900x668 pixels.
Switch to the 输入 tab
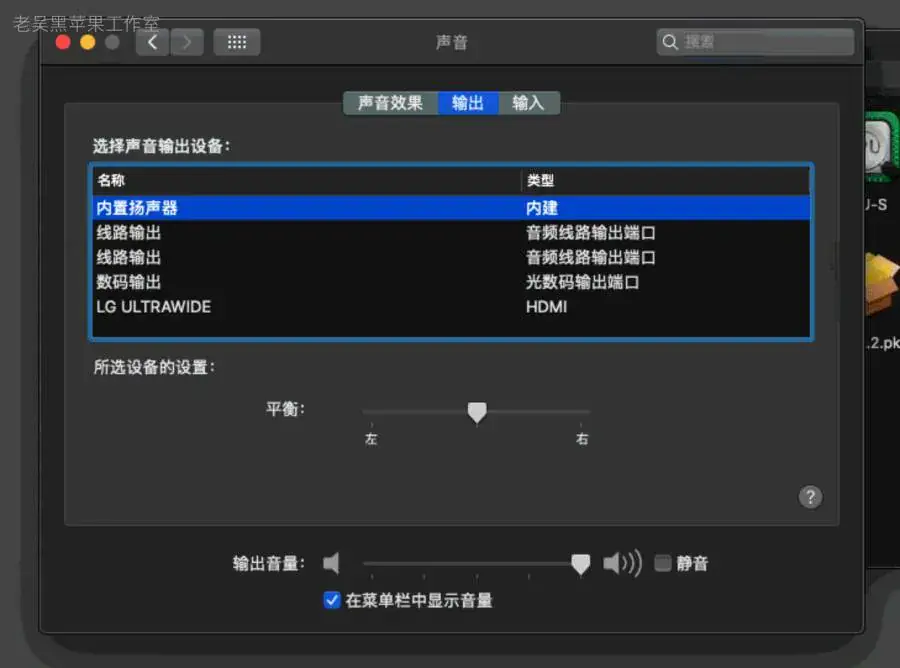click(x=529, y=103)
